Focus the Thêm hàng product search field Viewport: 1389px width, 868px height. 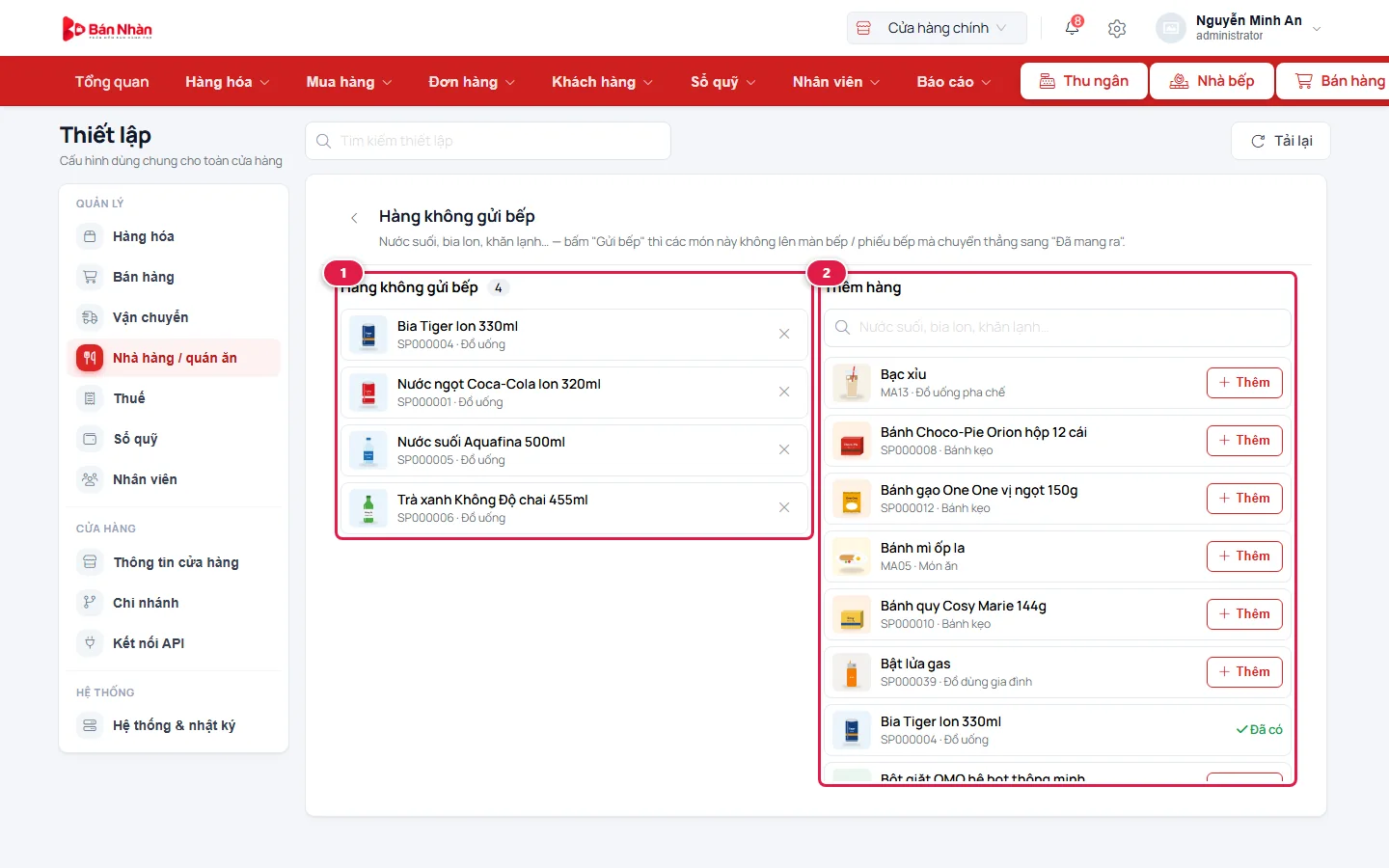coord(1057,328)
